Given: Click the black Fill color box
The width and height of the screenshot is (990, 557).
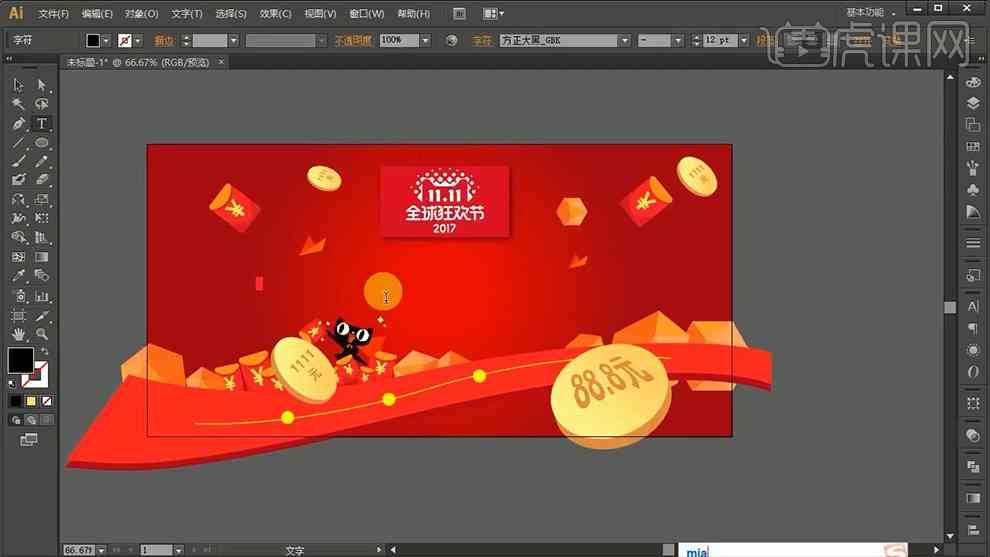Looking at the screenshot, I should click(20, 360).
